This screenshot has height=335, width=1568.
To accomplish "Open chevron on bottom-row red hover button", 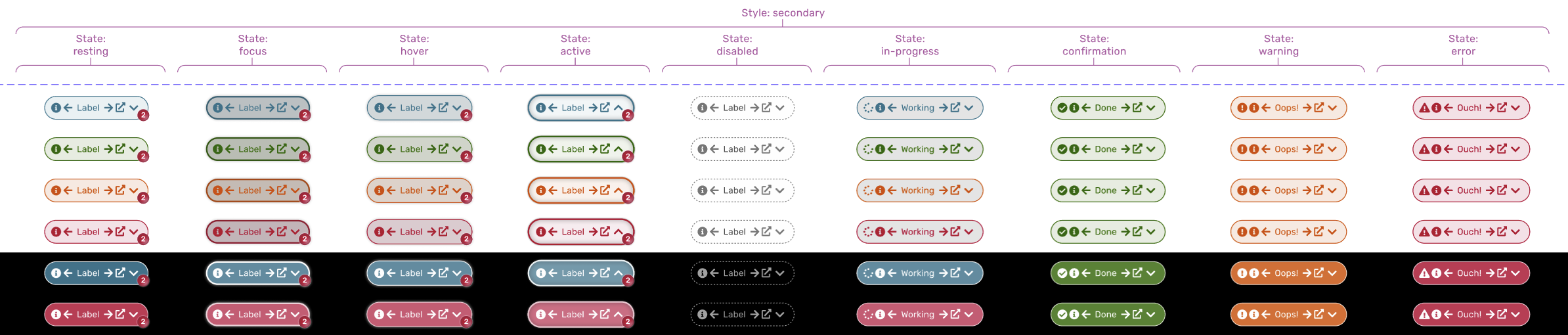I will [457, 315].
